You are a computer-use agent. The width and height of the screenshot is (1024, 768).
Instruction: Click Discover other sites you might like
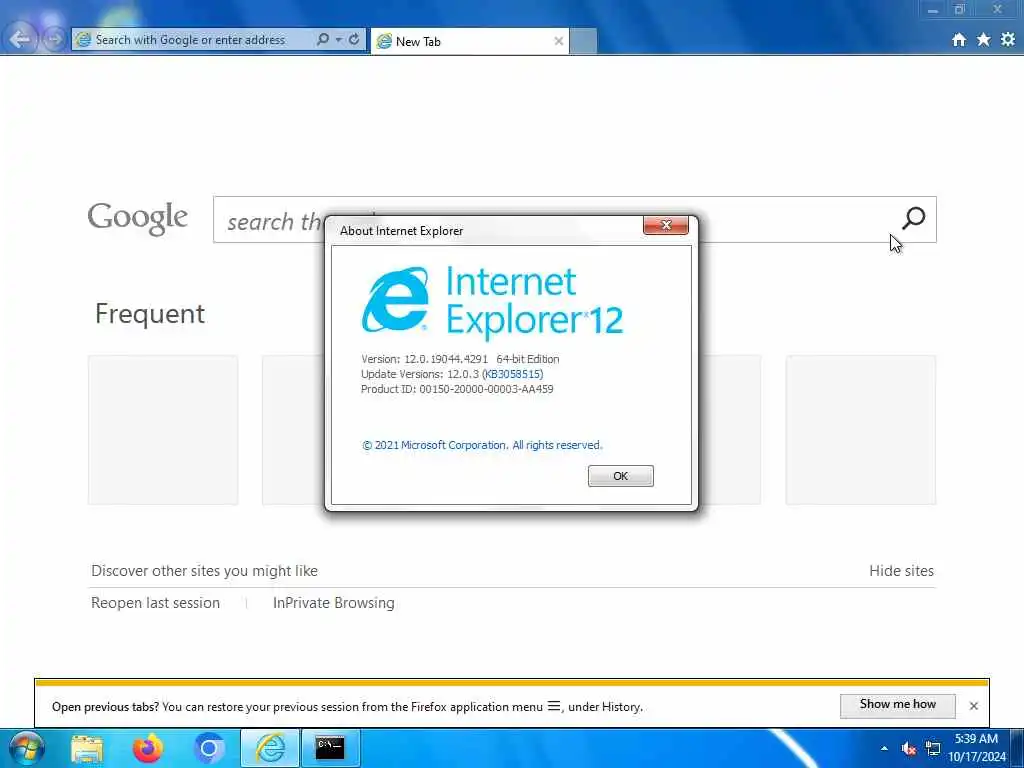[204, 571]
